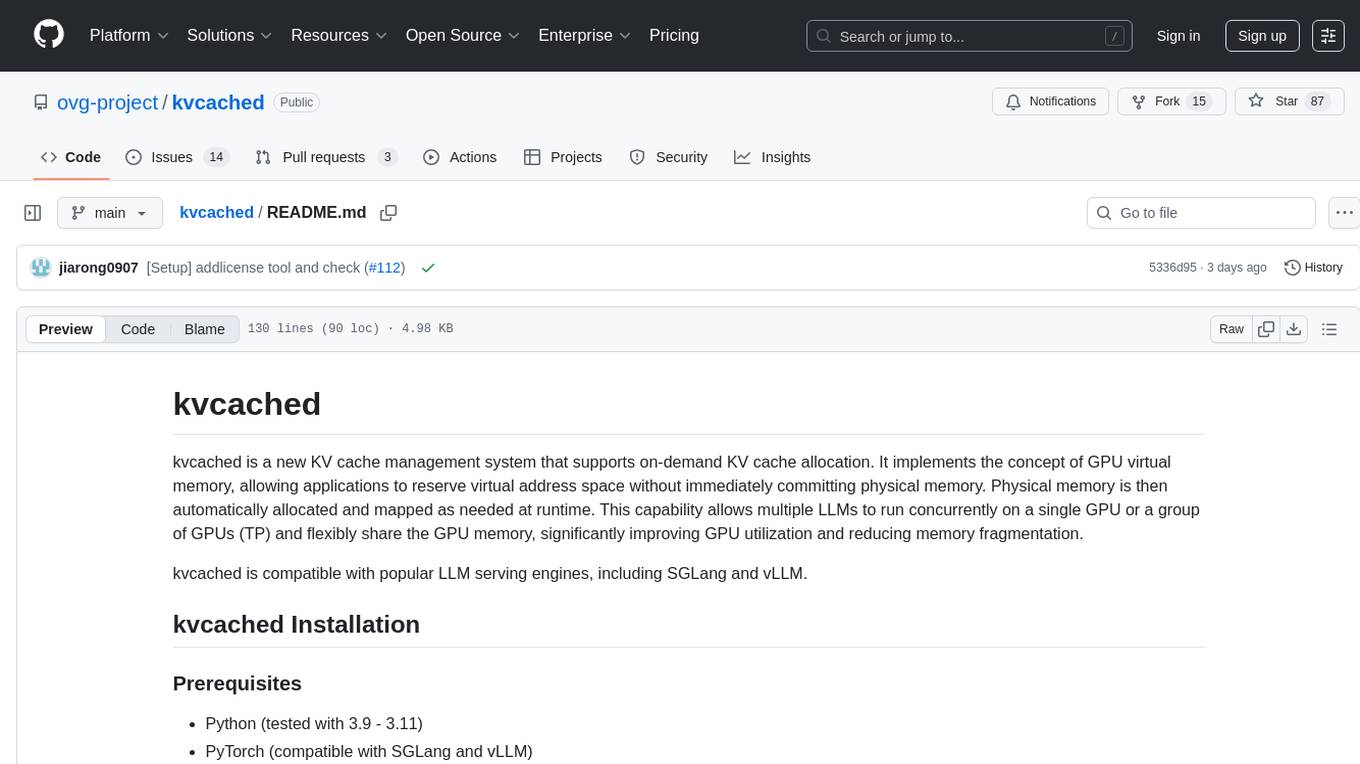Open the Insights tab
The image size is (1360, 764).
point(772,157)
